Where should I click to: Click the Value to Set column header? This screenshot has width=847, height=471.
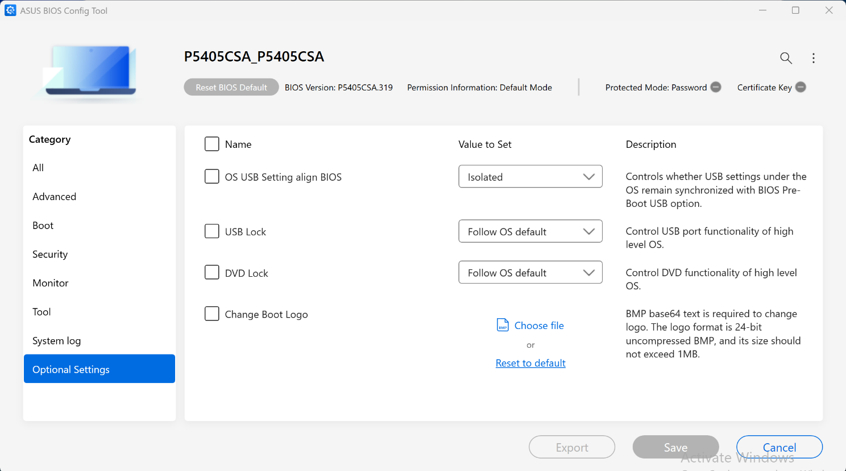pos(485,144)
